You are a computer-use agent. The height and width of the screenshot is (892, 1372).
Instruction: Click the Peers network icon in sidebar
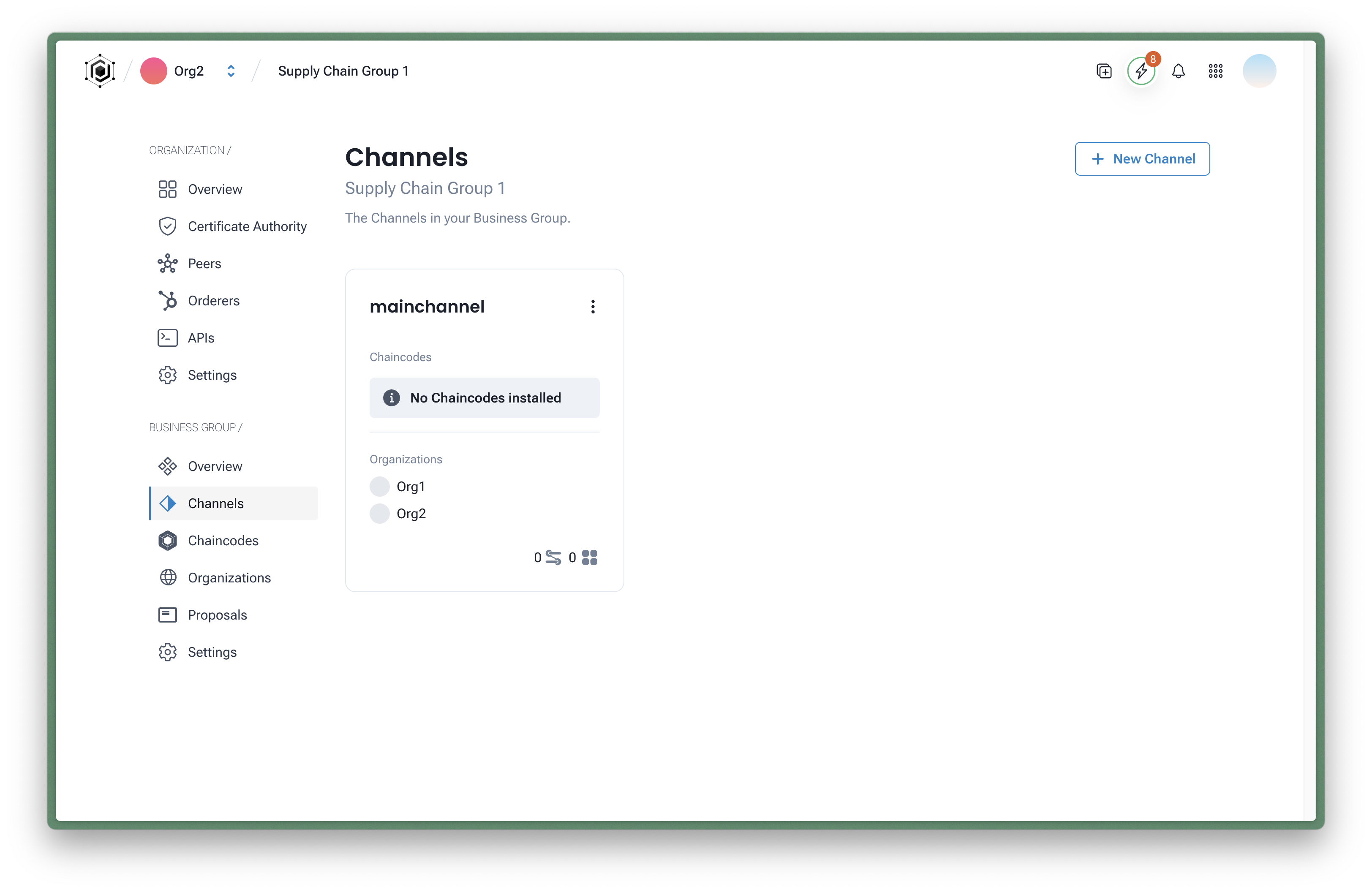(167, 263)
